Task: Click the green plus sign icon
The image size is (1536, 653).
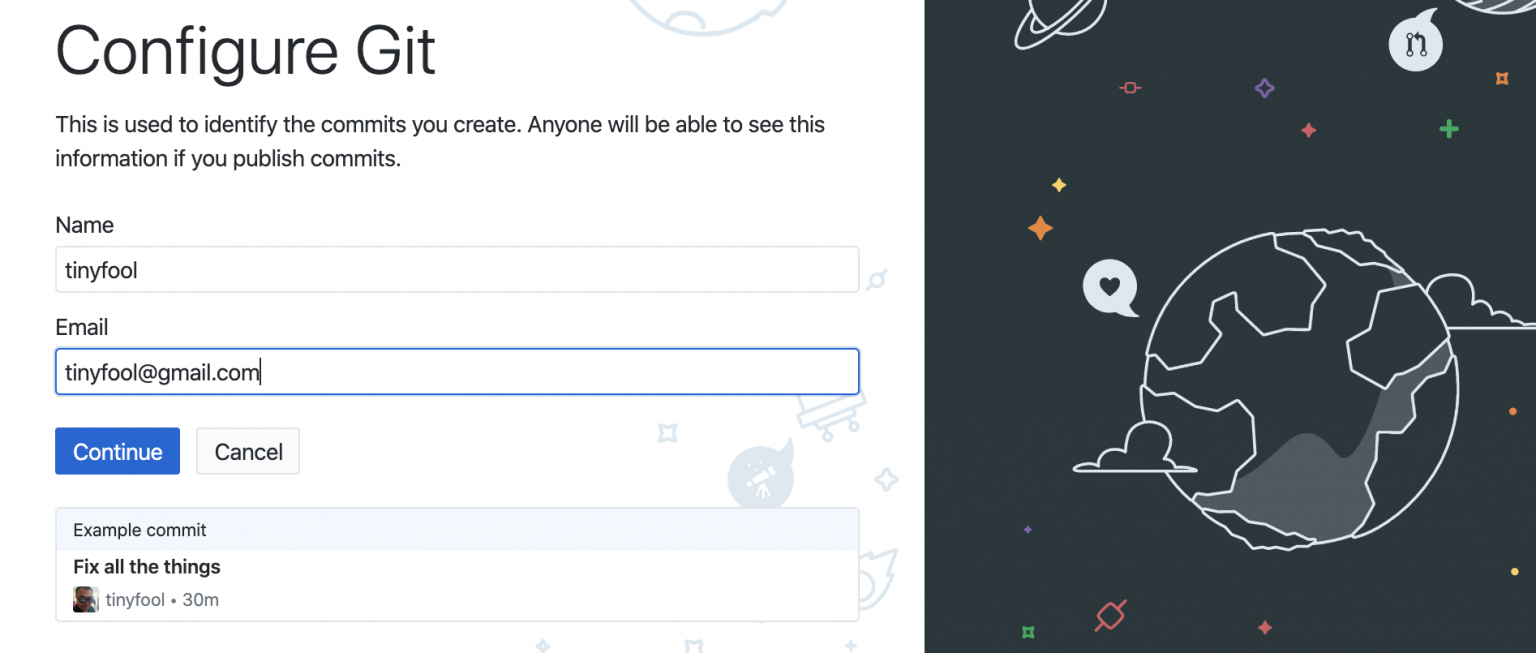Action: tap(1448, 129)
